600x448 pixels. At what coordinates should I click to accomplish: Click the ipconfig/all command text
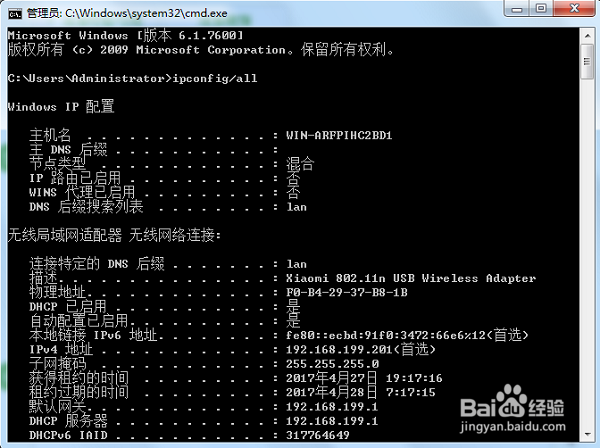click(x=215, y=78)
